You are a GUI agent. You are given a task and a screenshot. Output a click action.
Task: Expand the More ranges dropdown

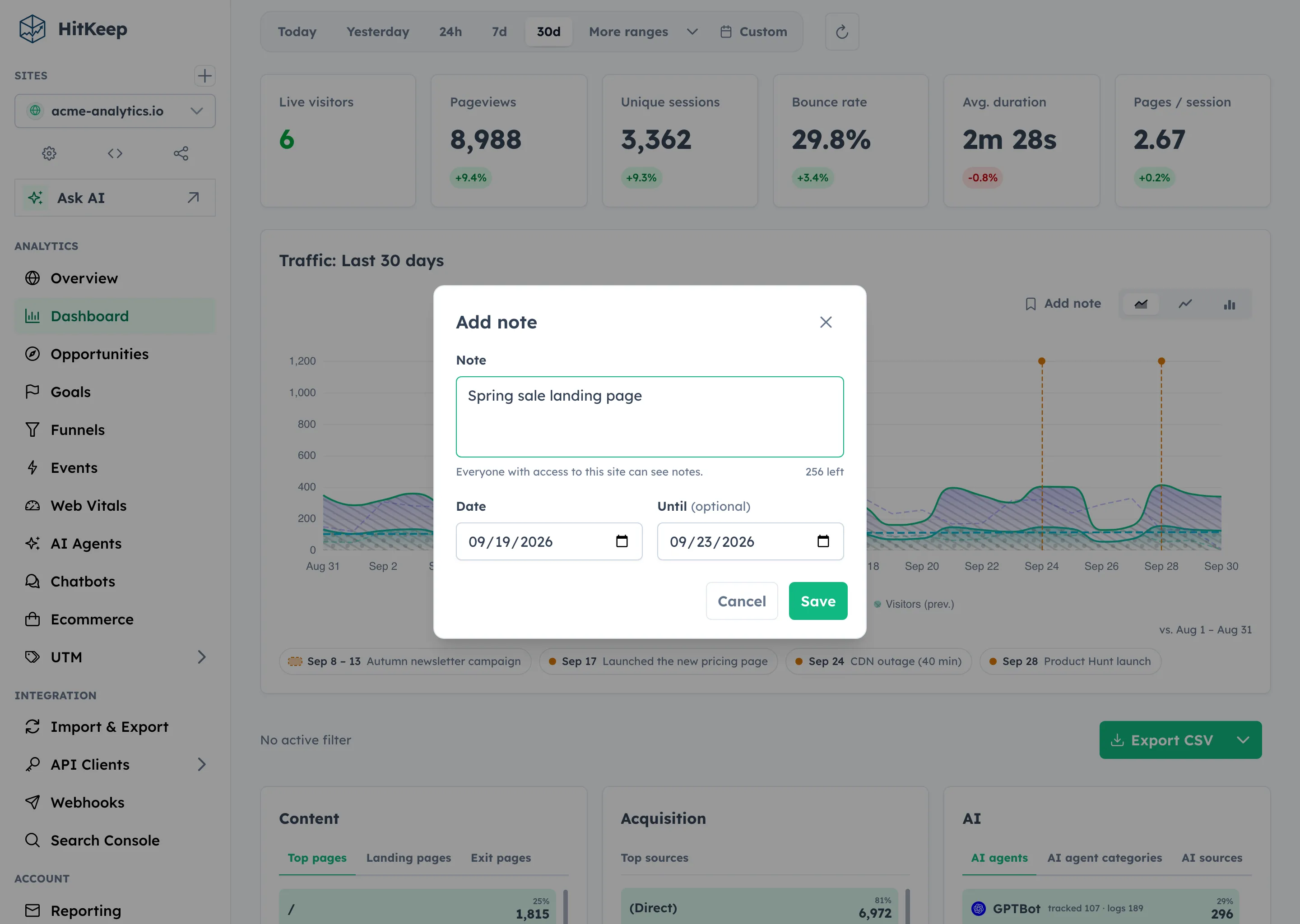[x=643, y=32]
